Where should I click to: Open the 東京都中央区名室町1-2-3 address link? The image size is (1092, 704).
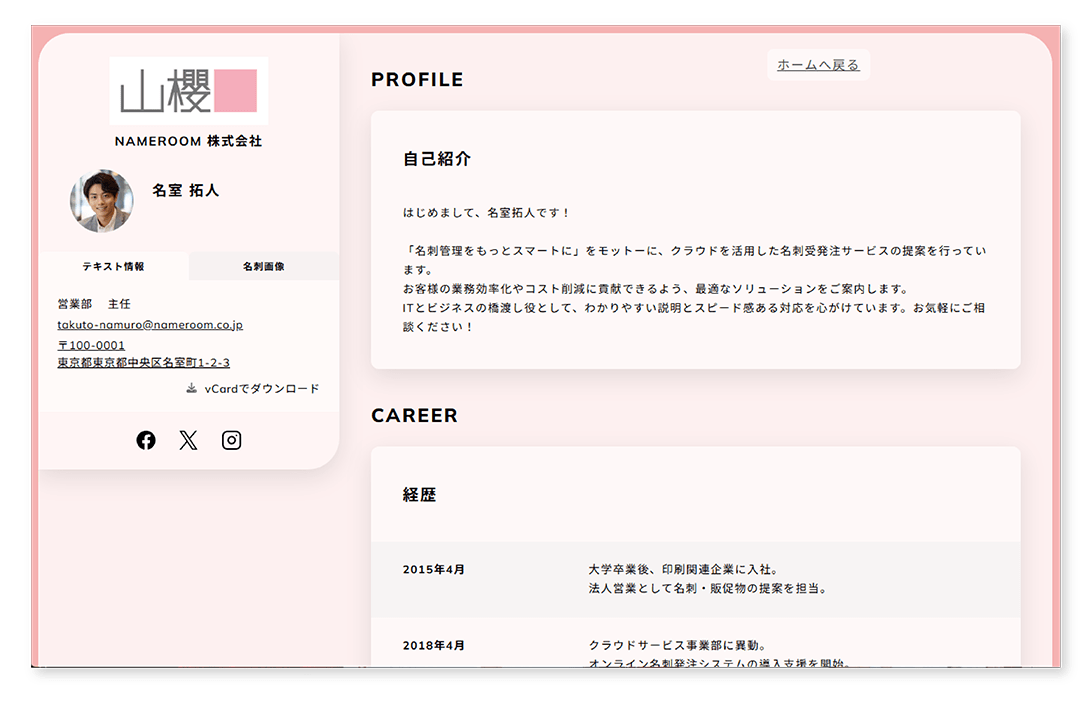click(145, 362)
